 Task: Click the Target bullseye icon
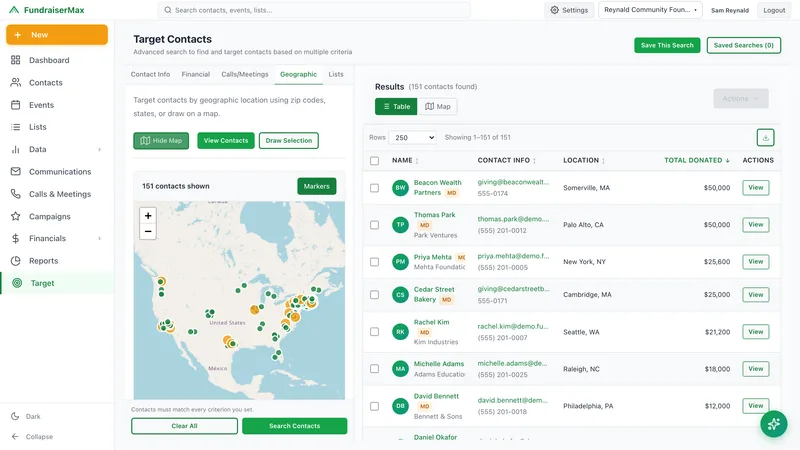pyautogui.click(x=17, y=283)
